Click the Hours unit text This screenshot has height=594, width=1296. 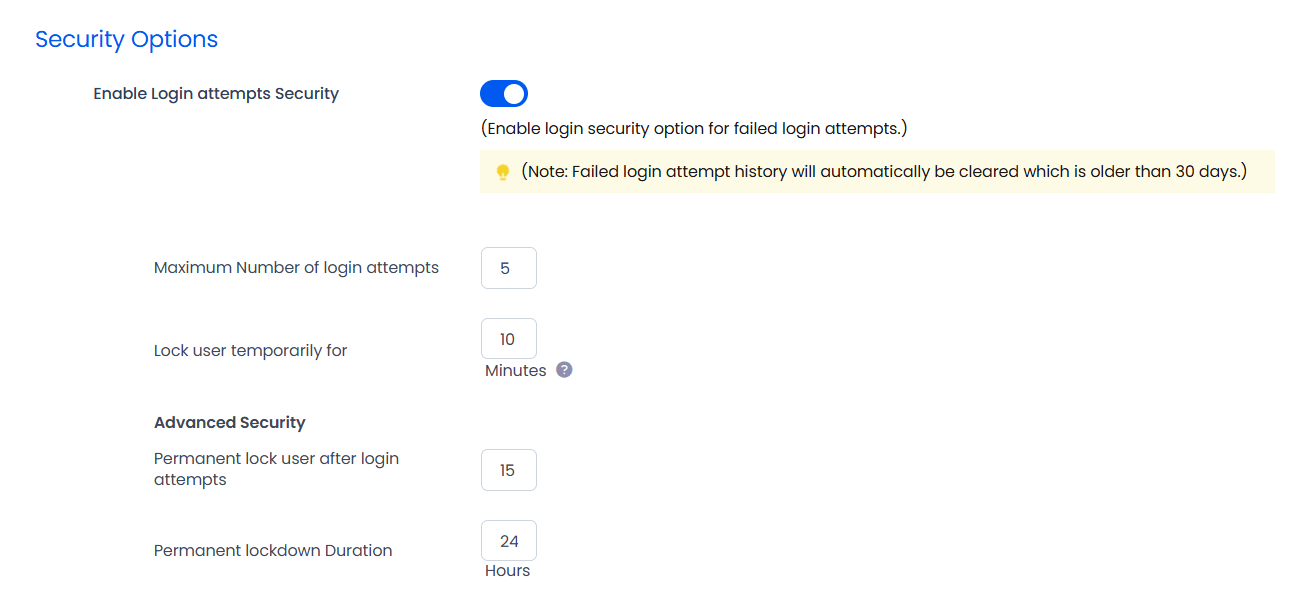507,571
